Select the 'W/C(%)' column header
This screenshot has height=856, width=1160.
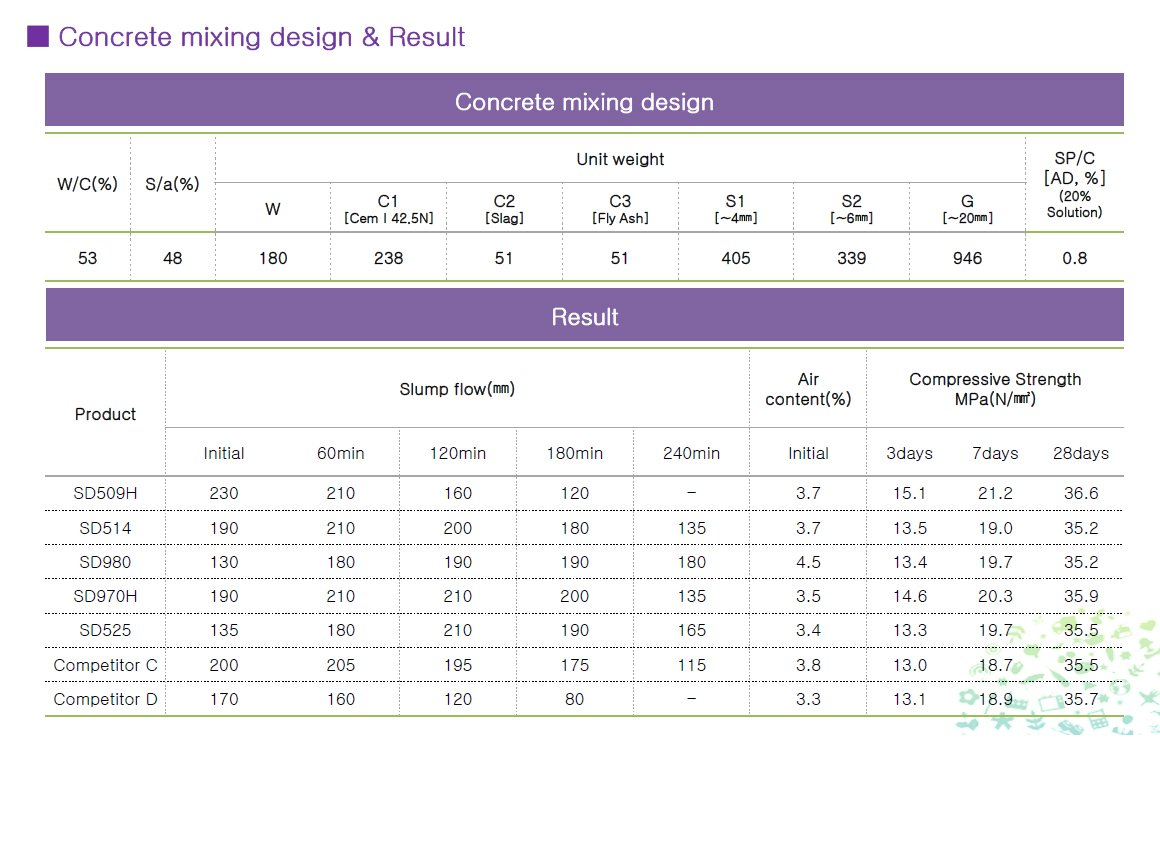pyautogui.click(x=87, y=183)
